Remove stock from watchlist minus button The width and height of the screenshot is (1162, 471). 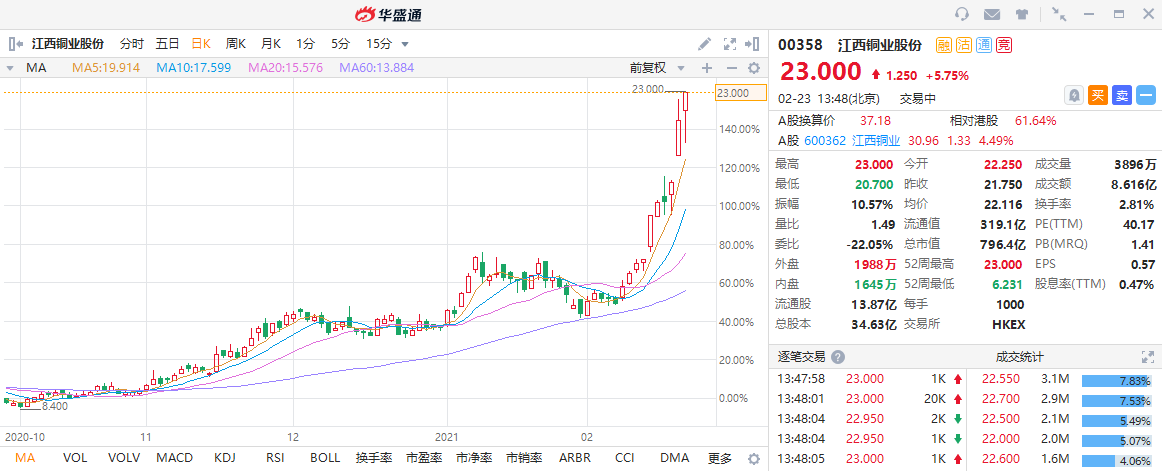[x=1146, y=95]
